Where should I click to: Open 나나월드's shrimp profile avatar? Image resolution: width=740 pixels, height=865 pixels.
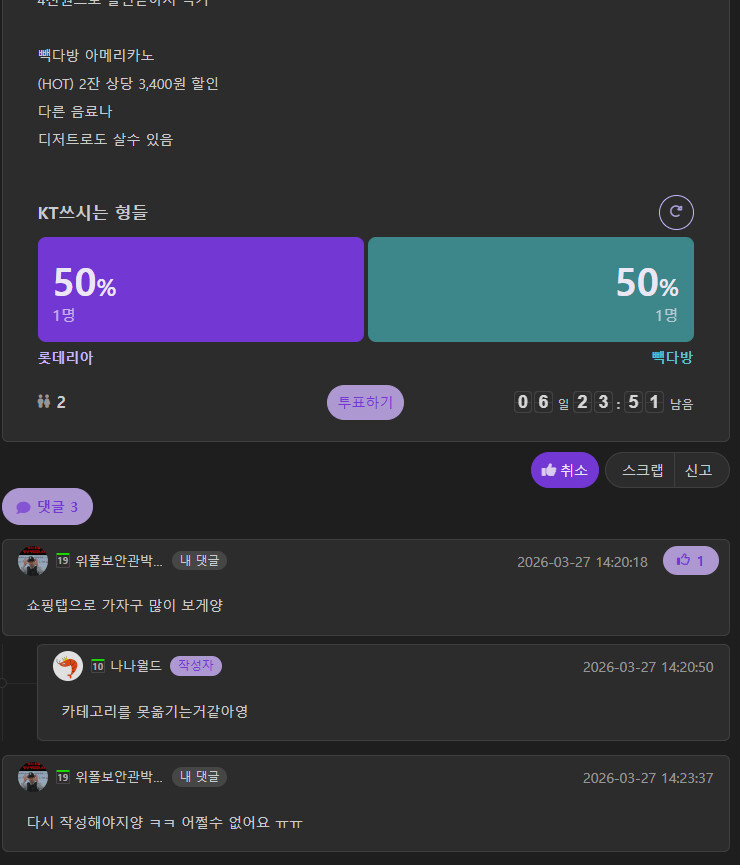pos(68,666)
